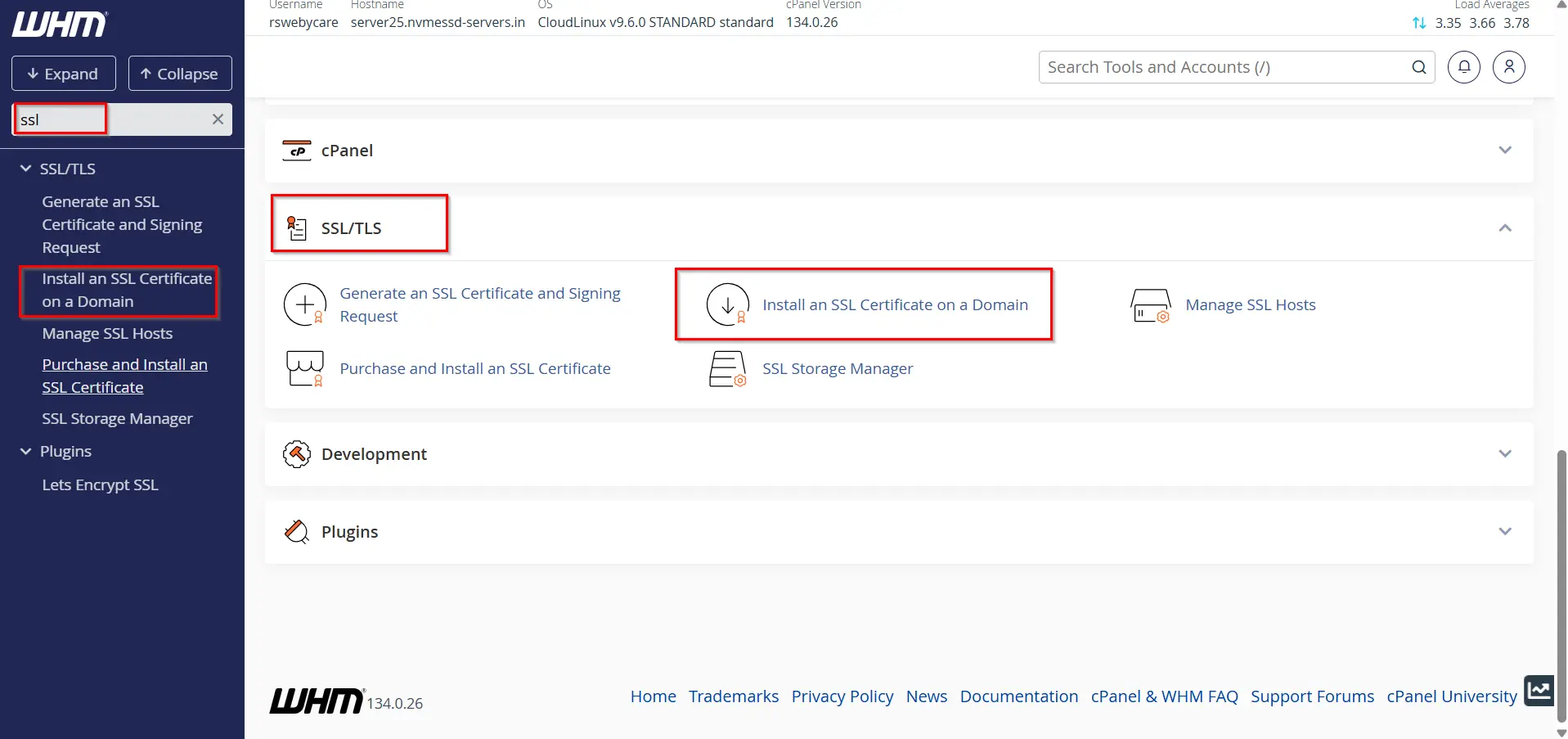This screenshot has width=1568, height=739.
Task: Click the Documentation footer link
Action: [1019, 696]
